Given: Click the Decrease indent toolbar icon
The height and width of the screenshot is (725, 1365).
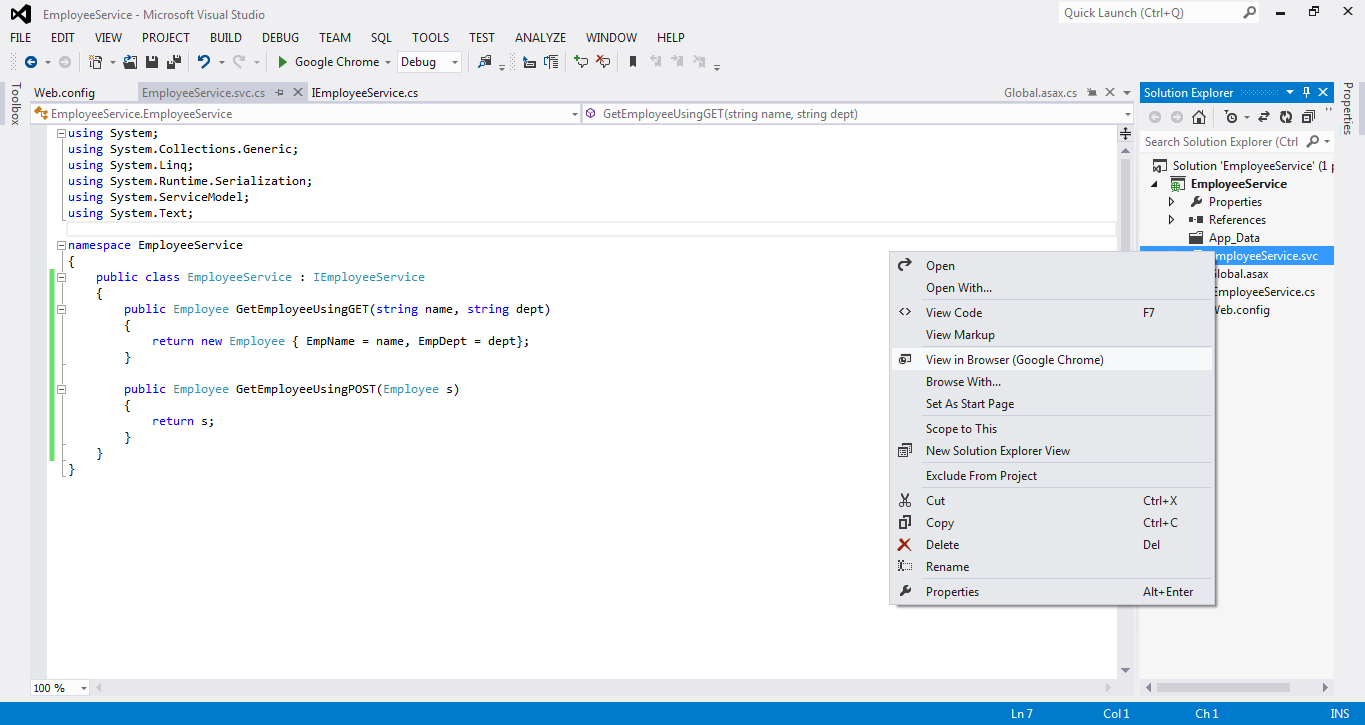Looking at the screenshot, I should pos(529,62).
